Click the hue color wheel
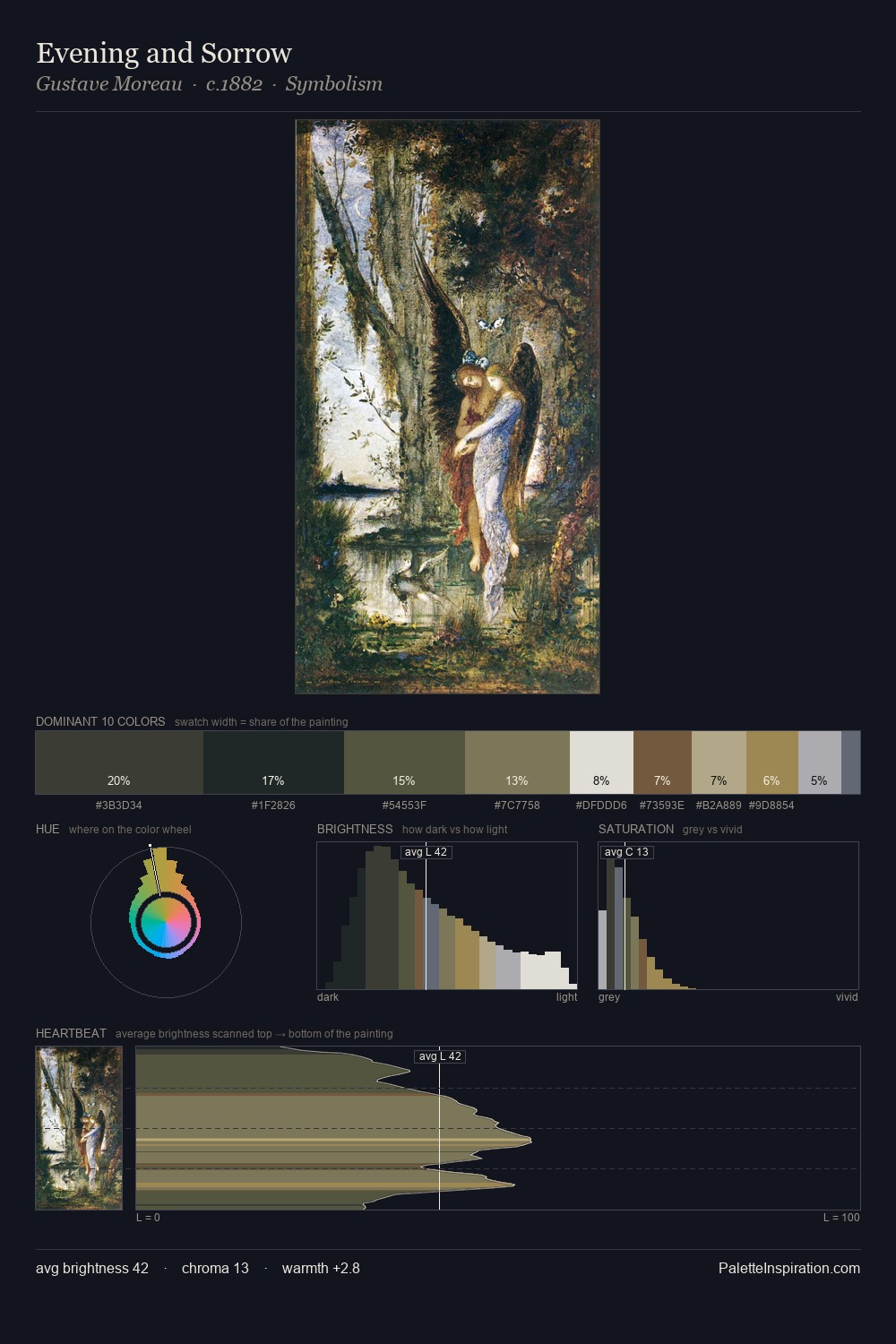Image resolution: width=896 pixels, height=1344 pixels. [166, 921]
